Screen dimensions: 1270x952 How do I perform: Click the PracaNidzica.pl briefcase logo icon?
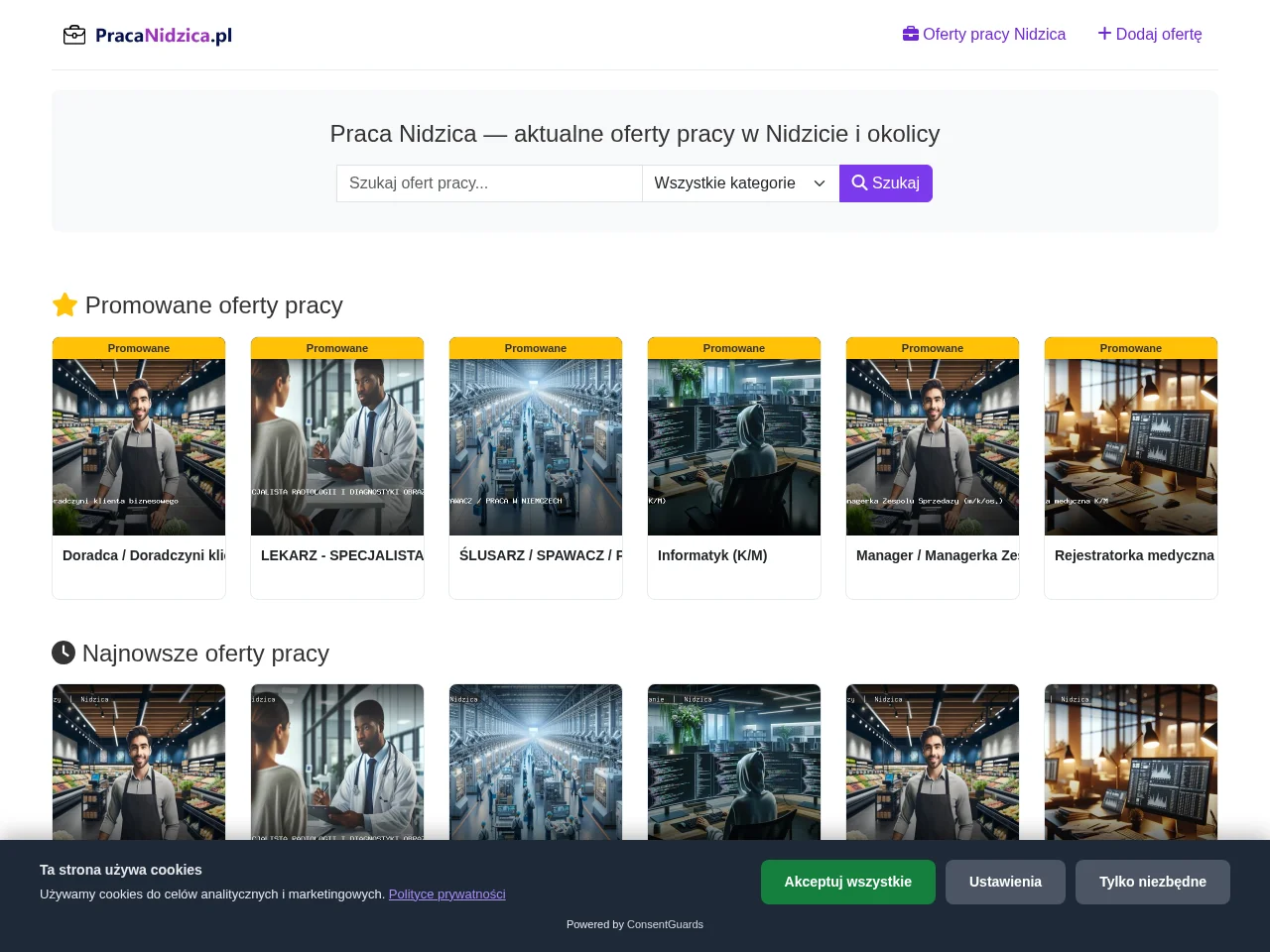click(74, 35)
